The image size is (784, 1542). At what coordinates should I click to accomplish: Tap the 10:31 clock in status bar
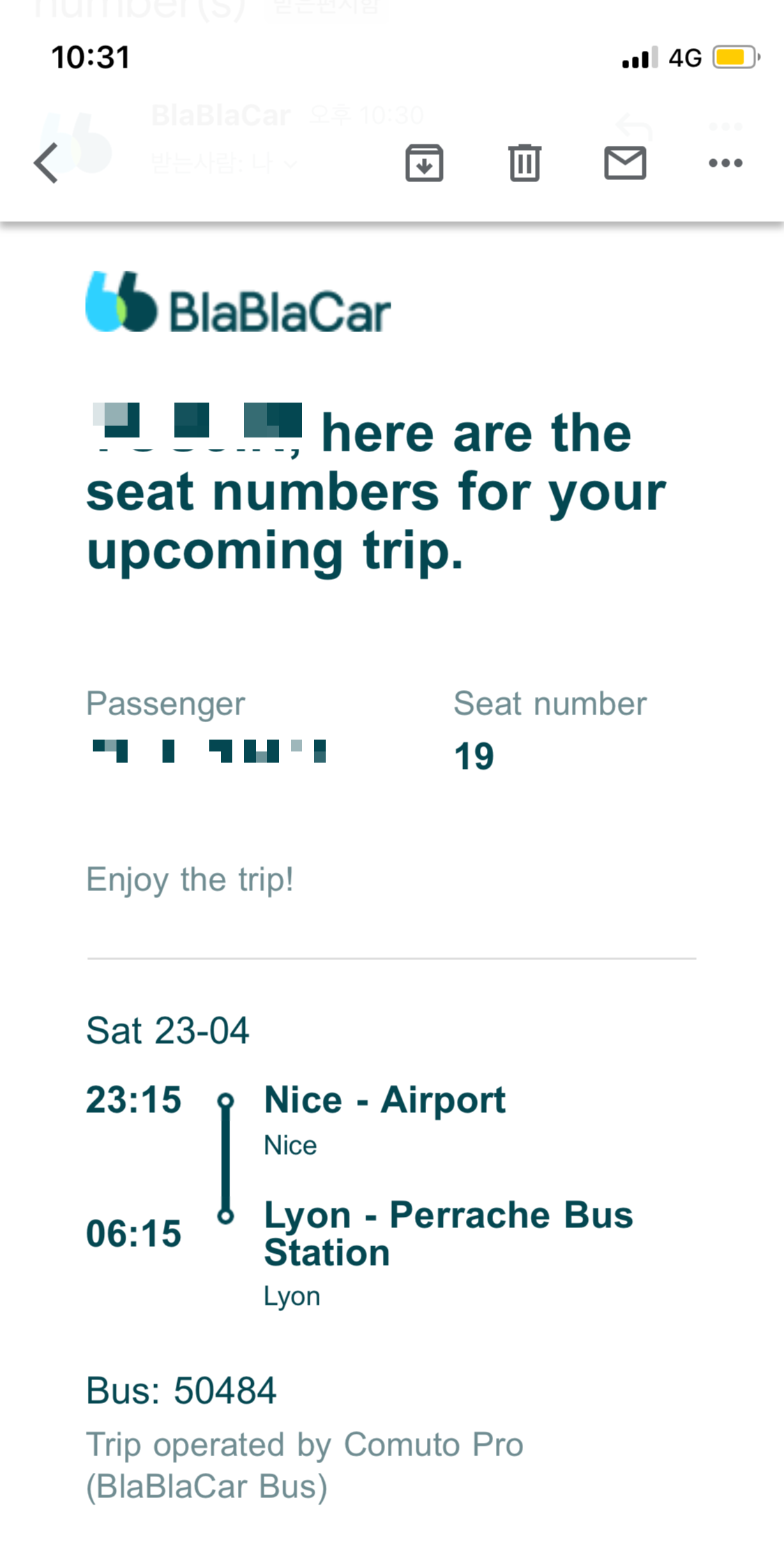pyautogui.click(x=91, y=57)
